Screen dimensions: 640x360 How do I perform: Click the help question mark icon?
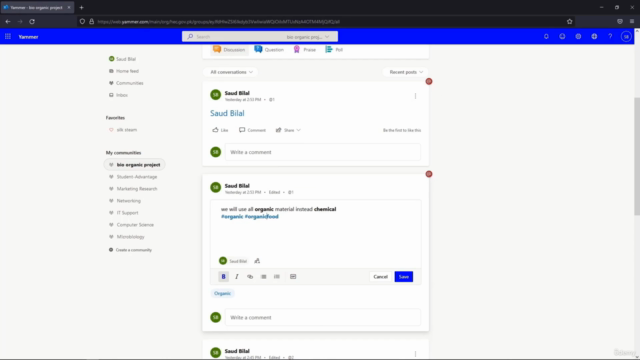[610, 37]
